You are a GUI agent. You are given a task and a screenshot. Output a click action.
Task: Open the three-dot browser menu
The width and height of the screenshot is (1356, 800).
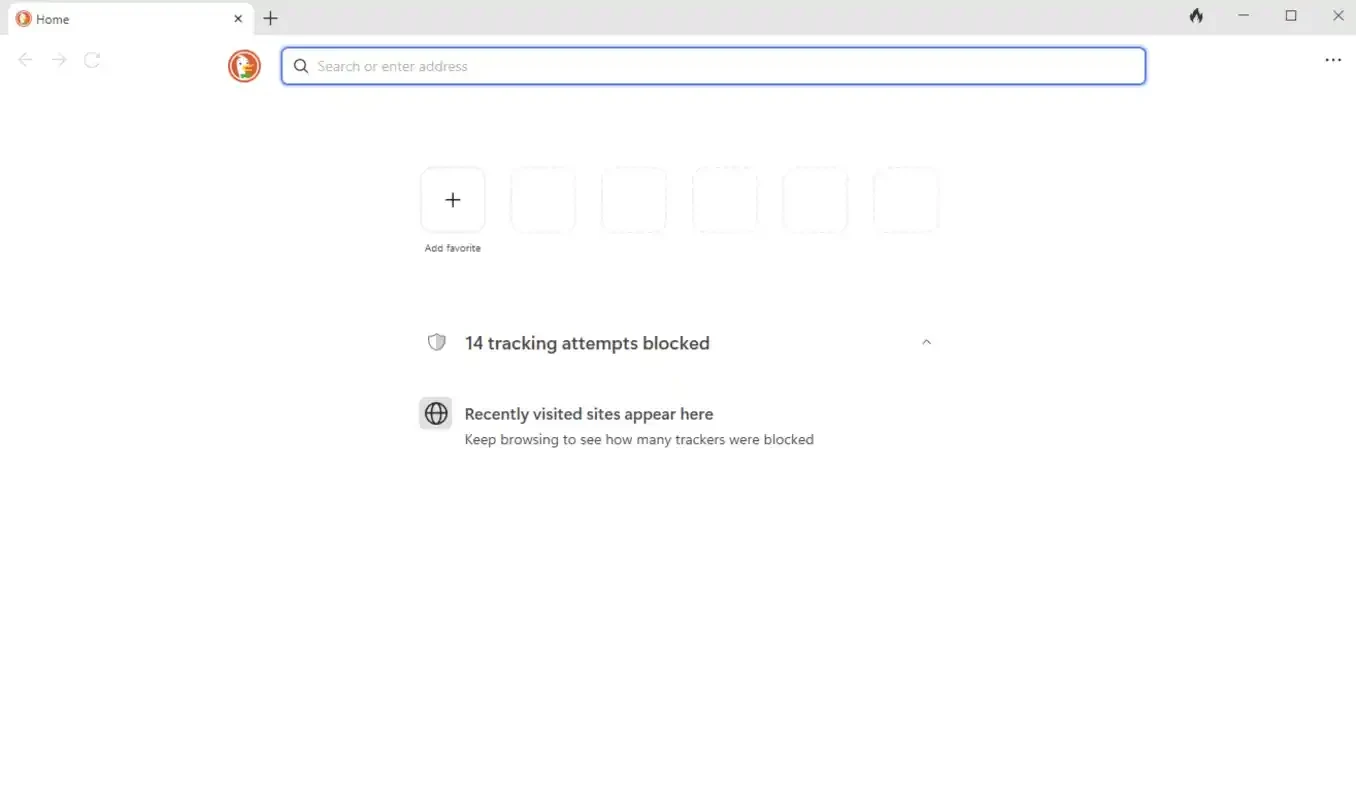1333,60
